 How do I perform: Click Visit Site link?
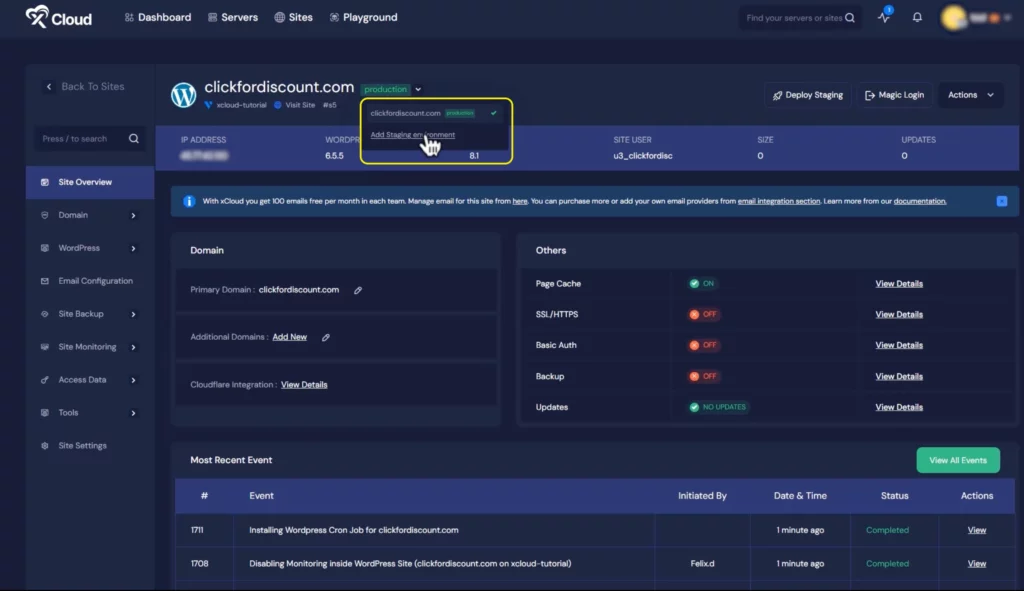pos(295,105)
